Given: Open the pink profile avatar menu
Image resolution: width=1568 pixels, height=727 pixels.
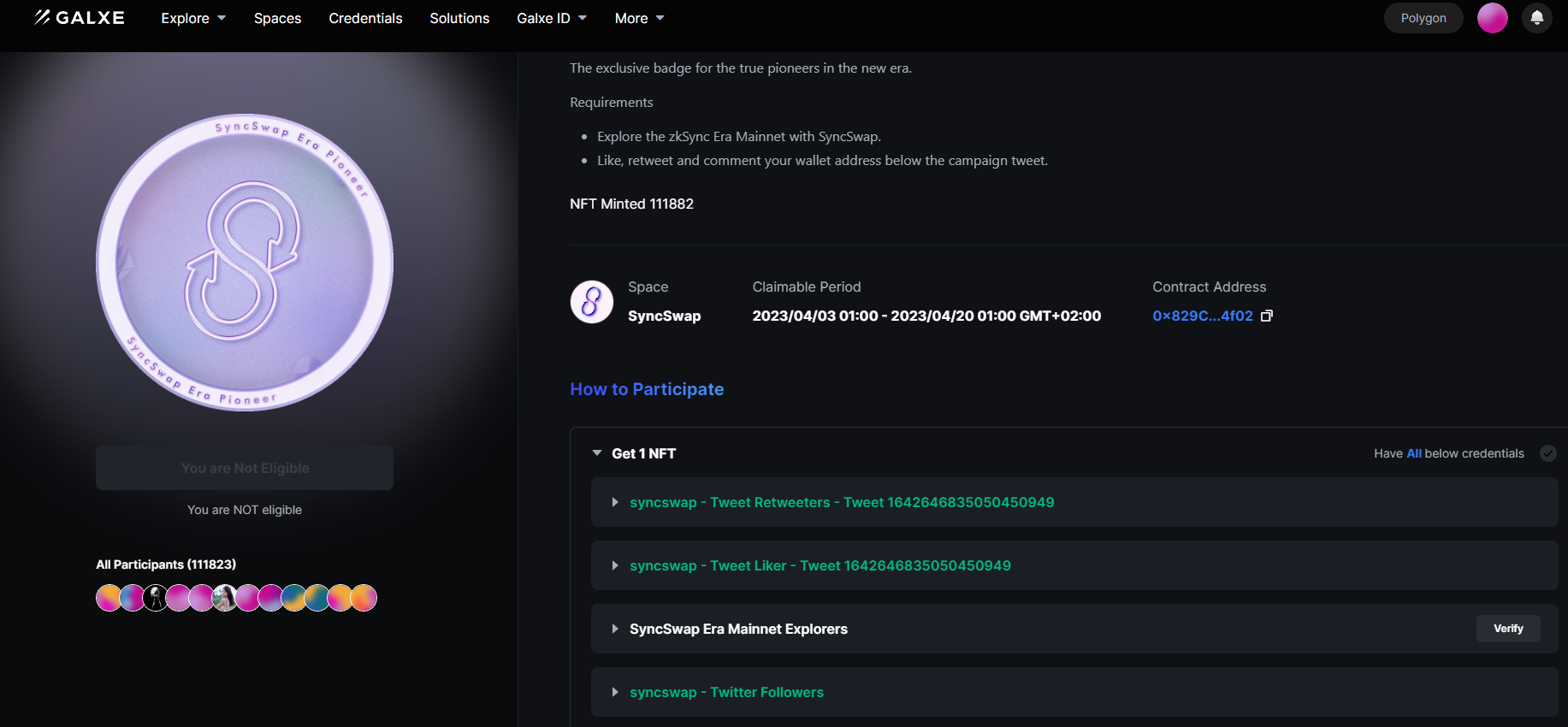Looking at the screenshot, I should 1492,18.
